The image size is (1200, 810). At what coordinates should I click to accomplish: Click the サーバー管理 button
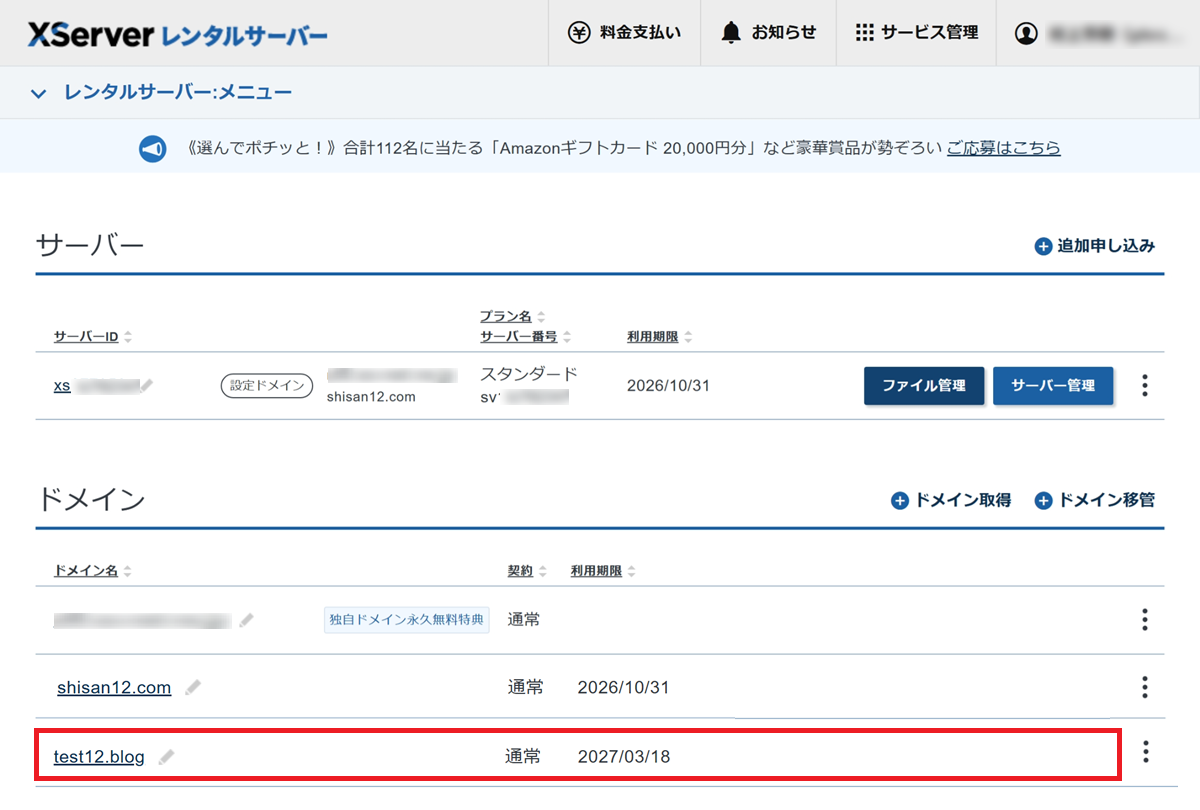point(1053,385)
